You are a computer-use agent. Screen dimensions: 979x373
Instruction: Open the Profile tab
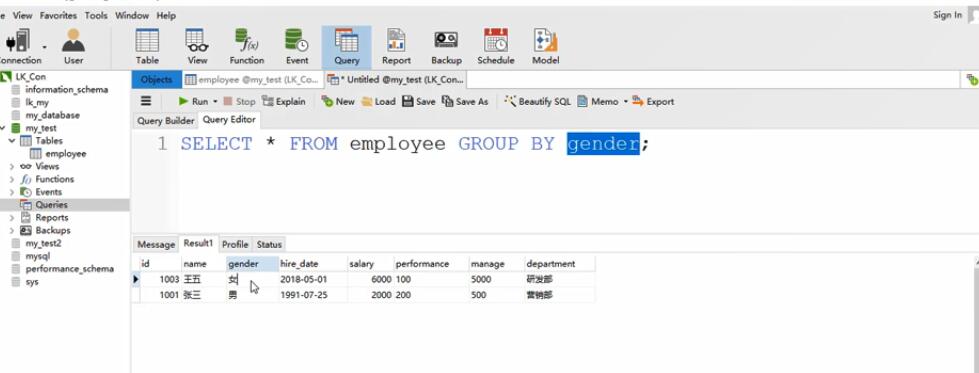pos(235,244)
